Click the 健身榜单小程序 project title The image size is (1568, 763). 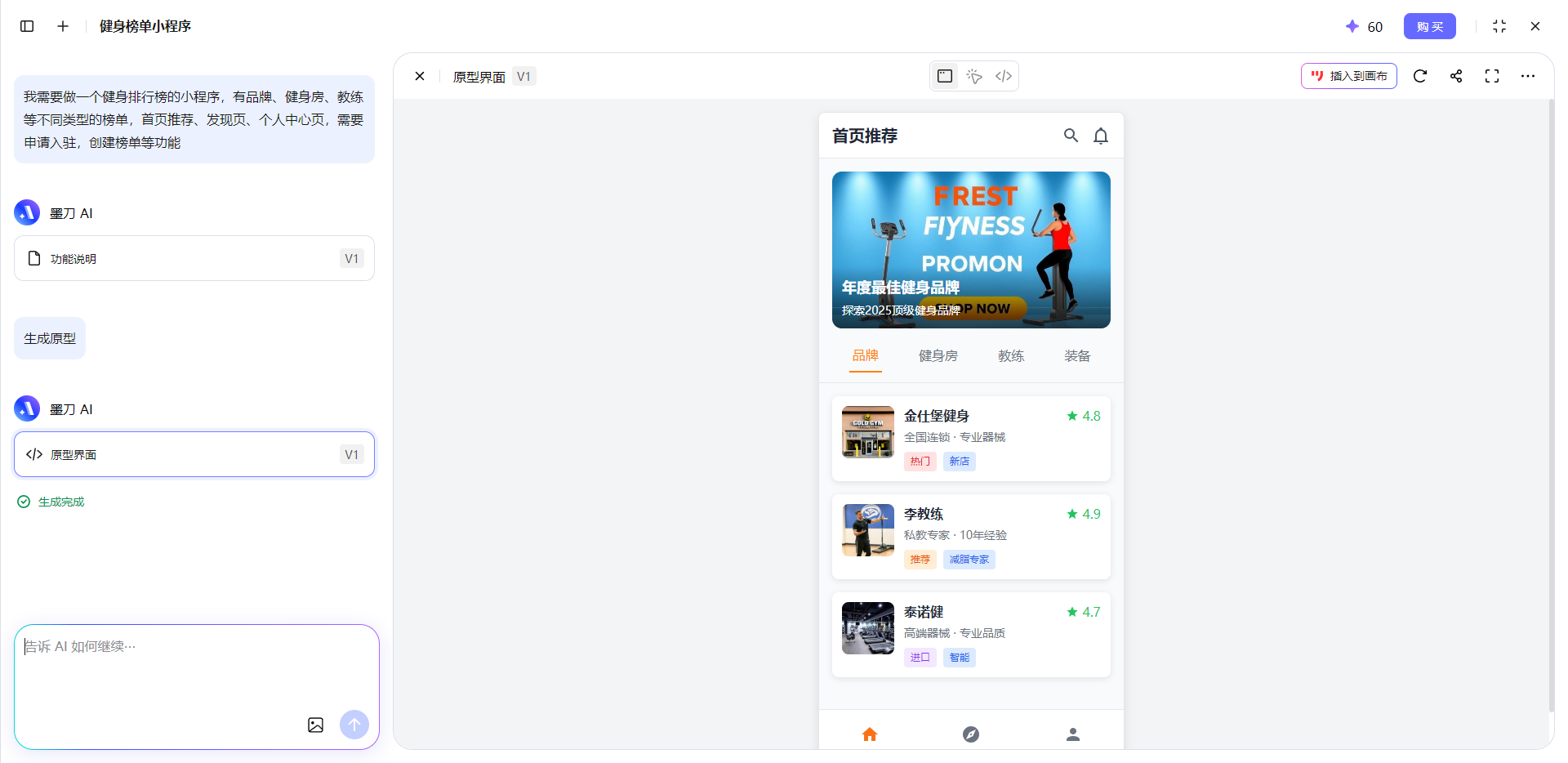145,26
